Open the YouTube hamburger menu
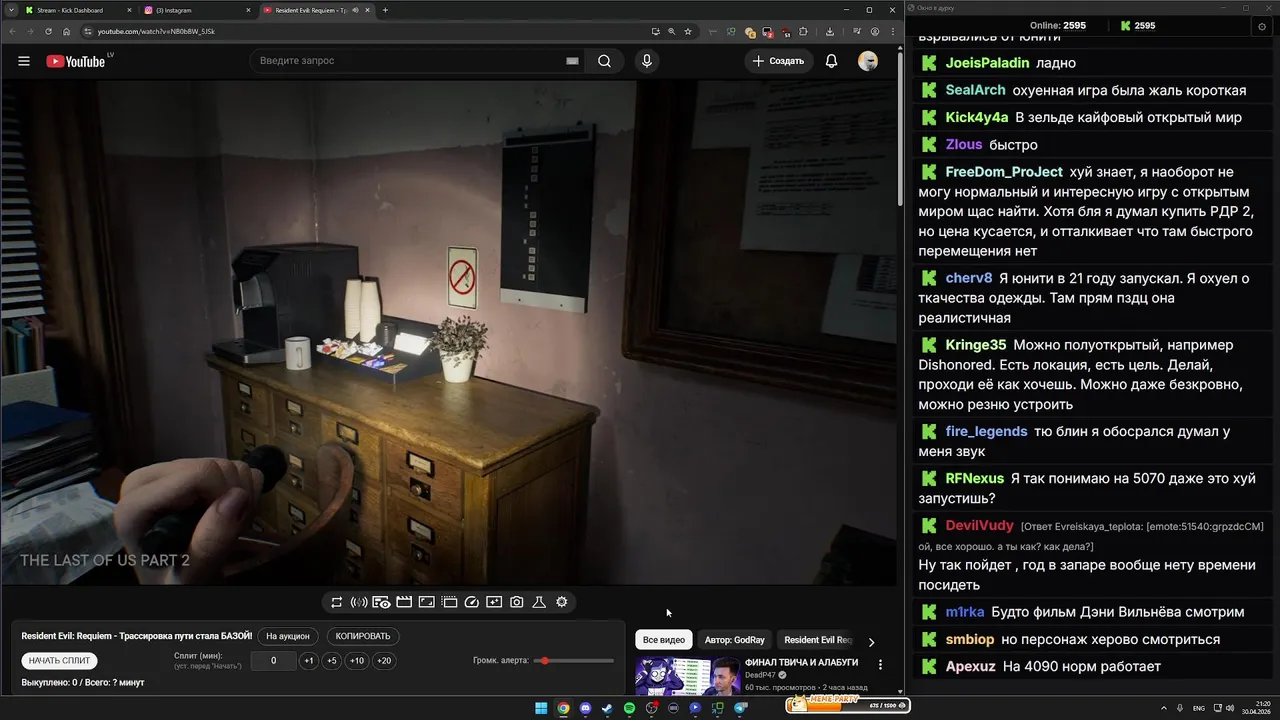This screenshot has height=720, width=1280. tap(24, 61)
